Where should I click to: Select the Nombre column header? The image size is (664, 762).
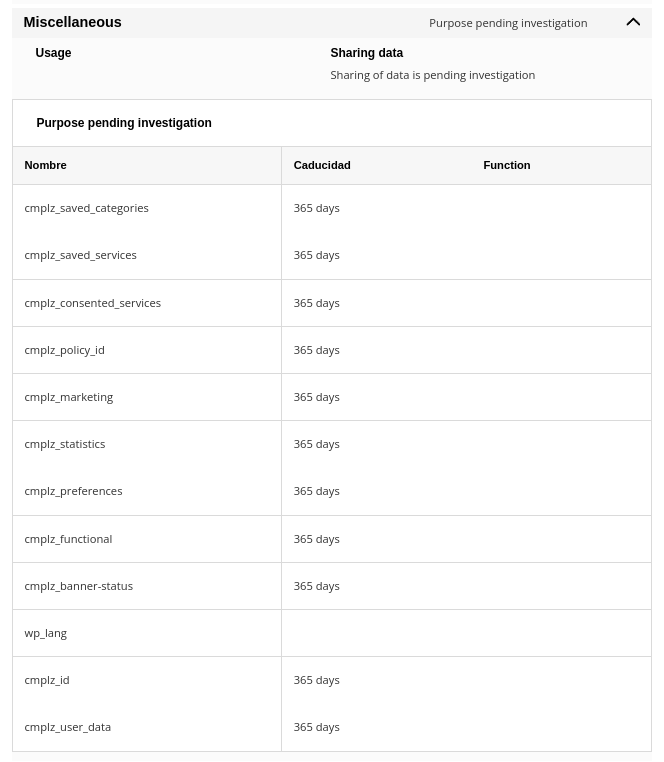pyautogui.click(x=45, y=165)
